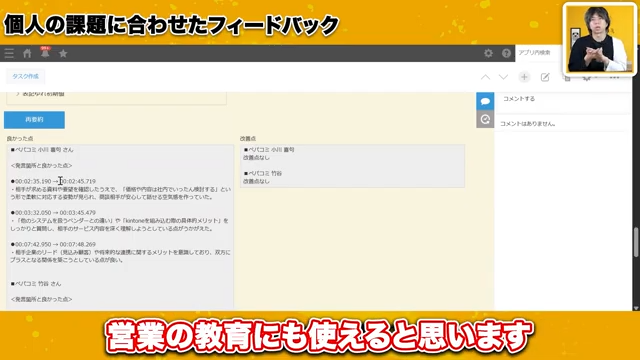640x360 pixels.
Task: Click the コメントはありません message
Action: pos(528,124)
